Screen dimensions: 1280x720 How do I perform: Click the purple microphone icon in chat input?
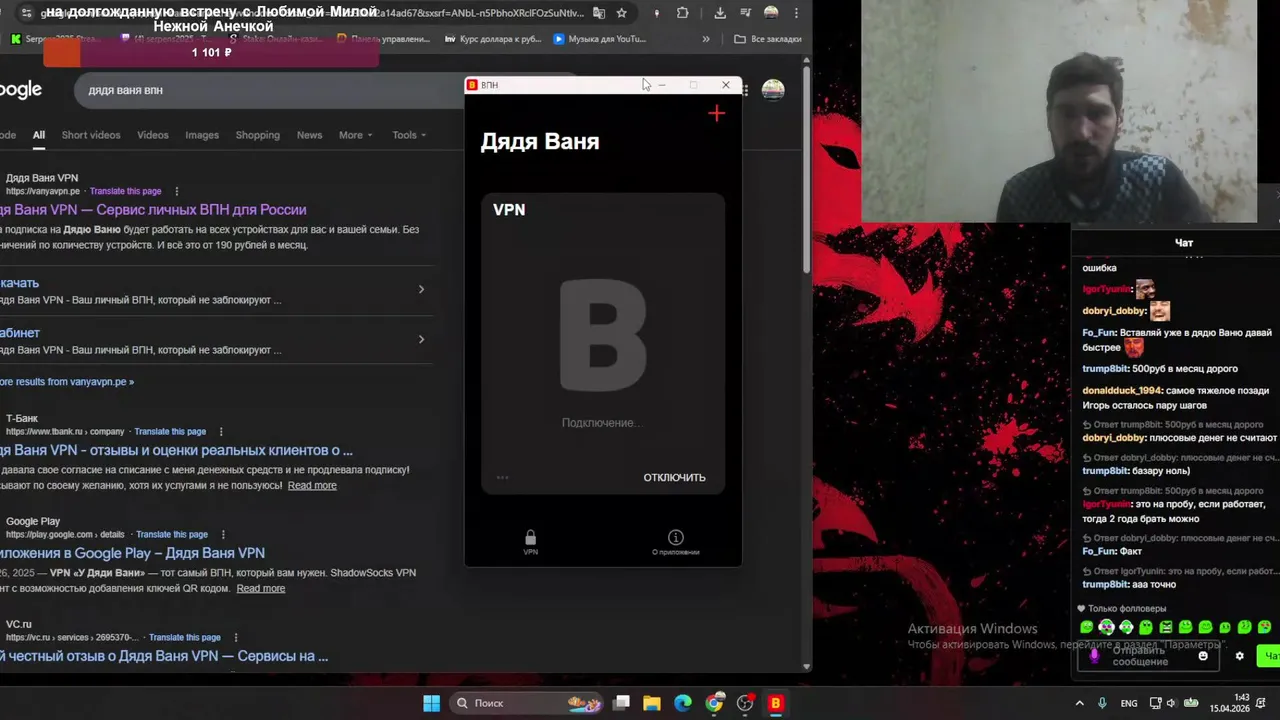click(1094, 656)
